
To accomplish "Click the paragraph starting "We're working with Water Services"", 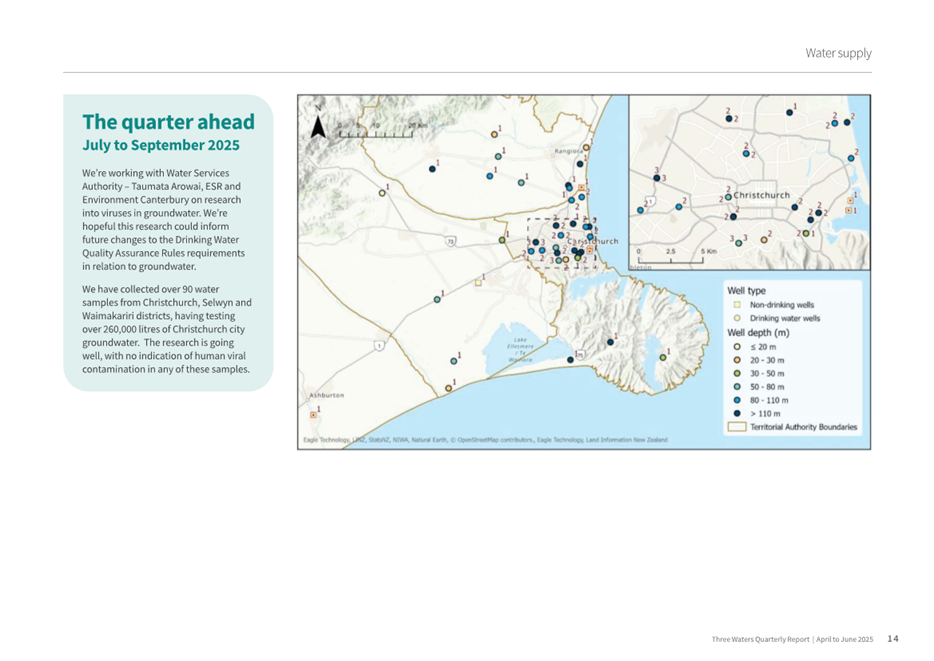I will pyautogui.click(x=163, y=220).
